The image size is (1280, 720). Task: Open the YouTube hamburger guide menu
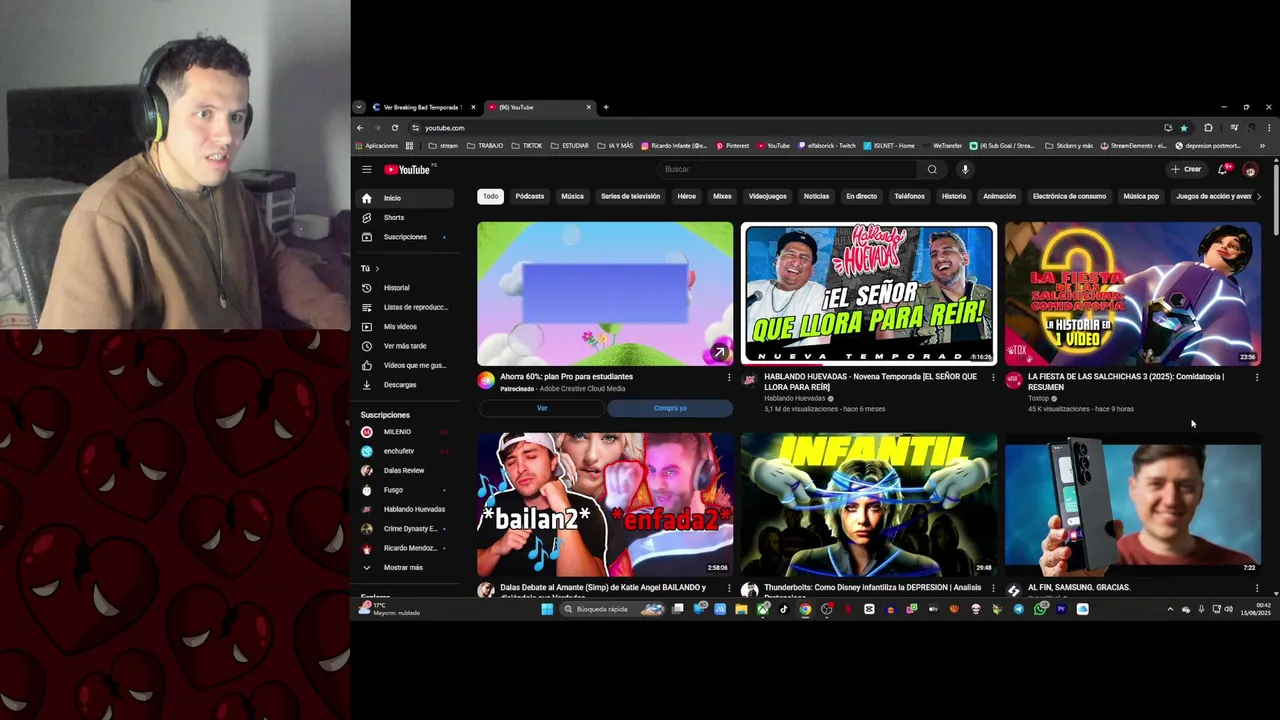point(367,170)
